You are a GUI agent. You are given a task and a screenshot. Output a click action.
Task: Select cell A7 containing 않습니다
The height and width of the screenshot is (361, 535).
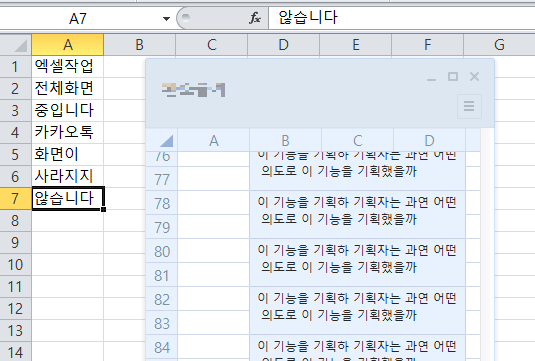tap(68, 198)
